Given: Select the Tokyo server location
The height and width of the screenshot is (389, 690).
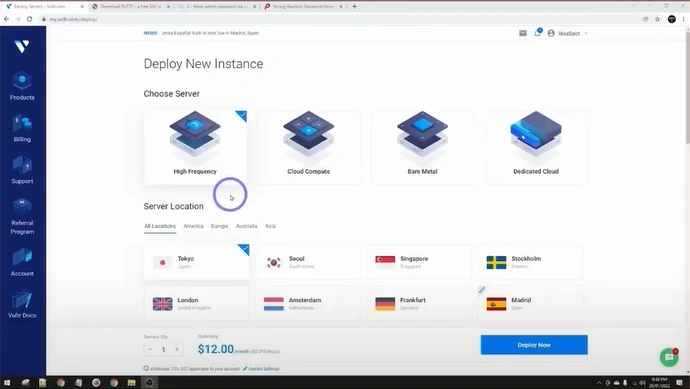Looking at the screenshot, I should (196, 262).
